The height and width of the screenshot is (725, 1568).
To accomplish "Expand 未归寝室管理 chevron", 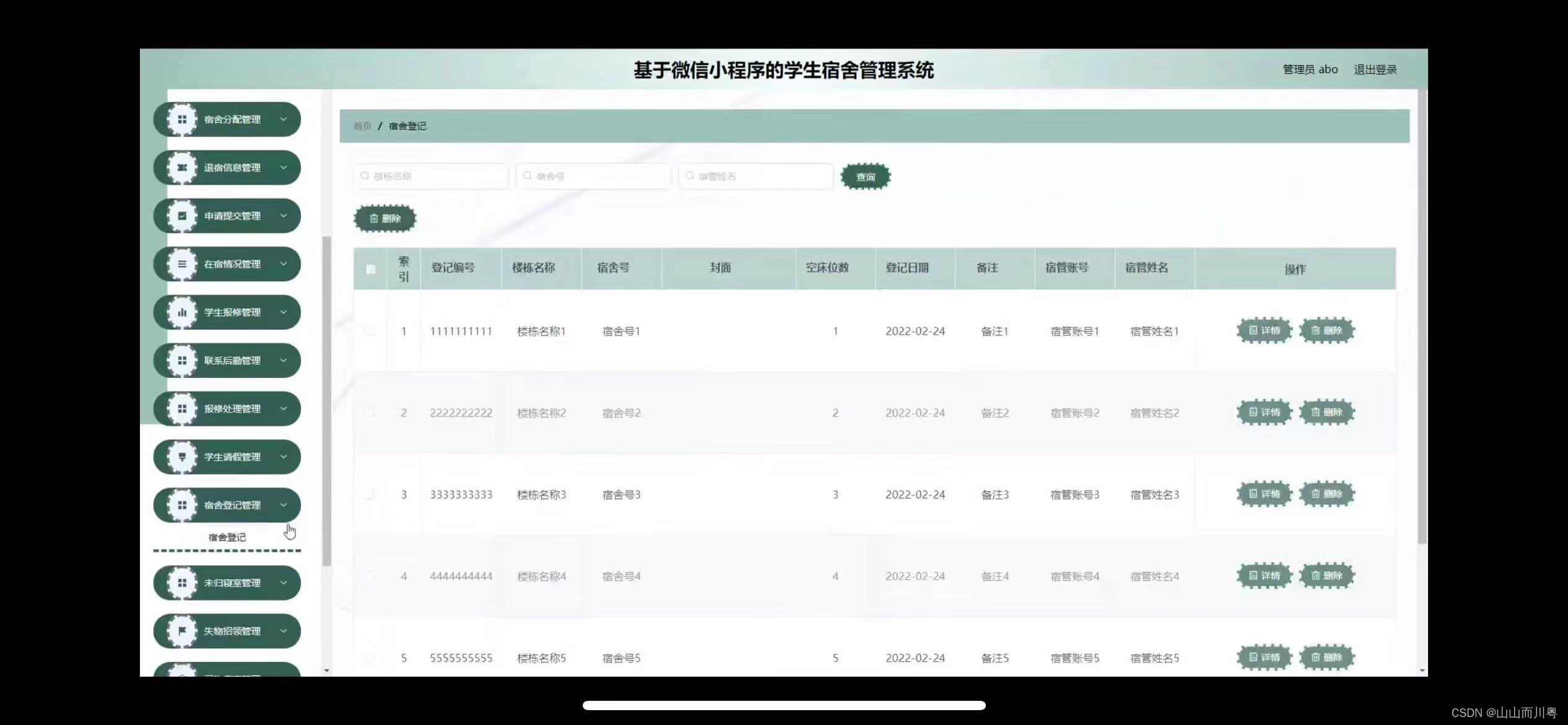I will (x=284, y=582).
